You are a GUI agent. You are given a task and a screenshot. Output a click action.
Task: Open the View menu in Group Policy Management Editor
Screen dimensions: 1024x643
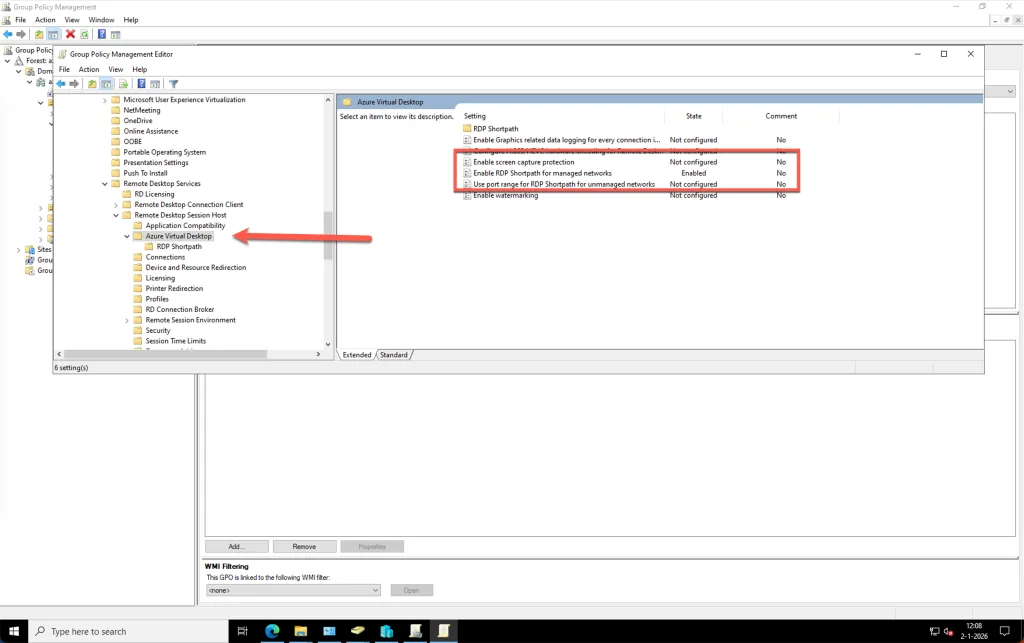116,69
